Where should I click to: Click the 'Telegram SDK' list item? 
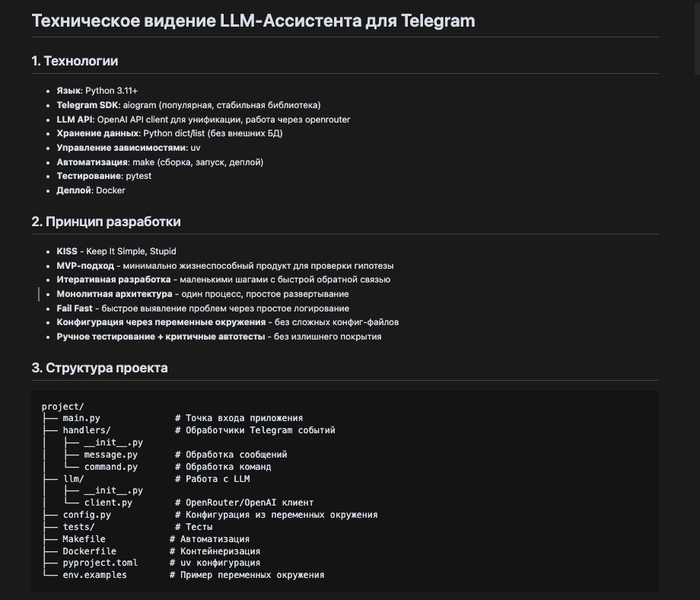pyautogui.click(x=188, y=104)
